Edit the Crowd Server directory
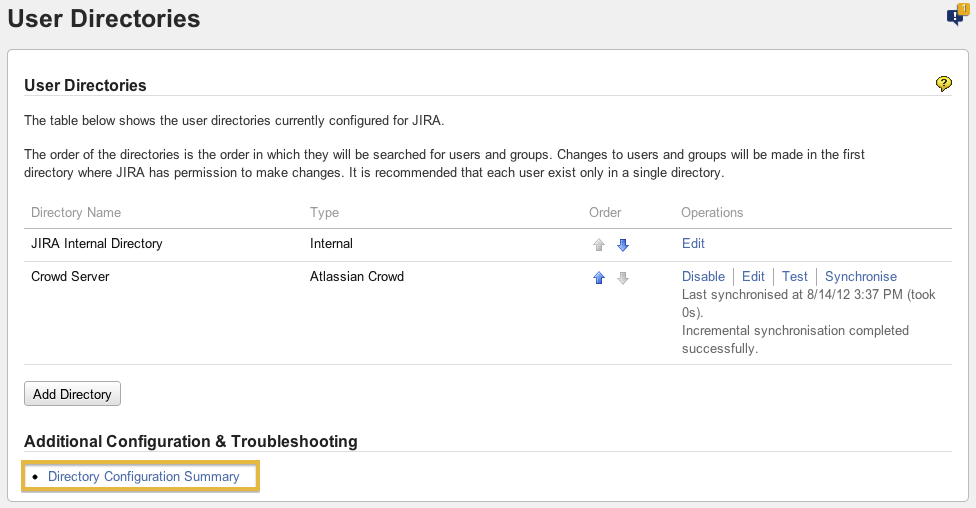 point(753,276)
